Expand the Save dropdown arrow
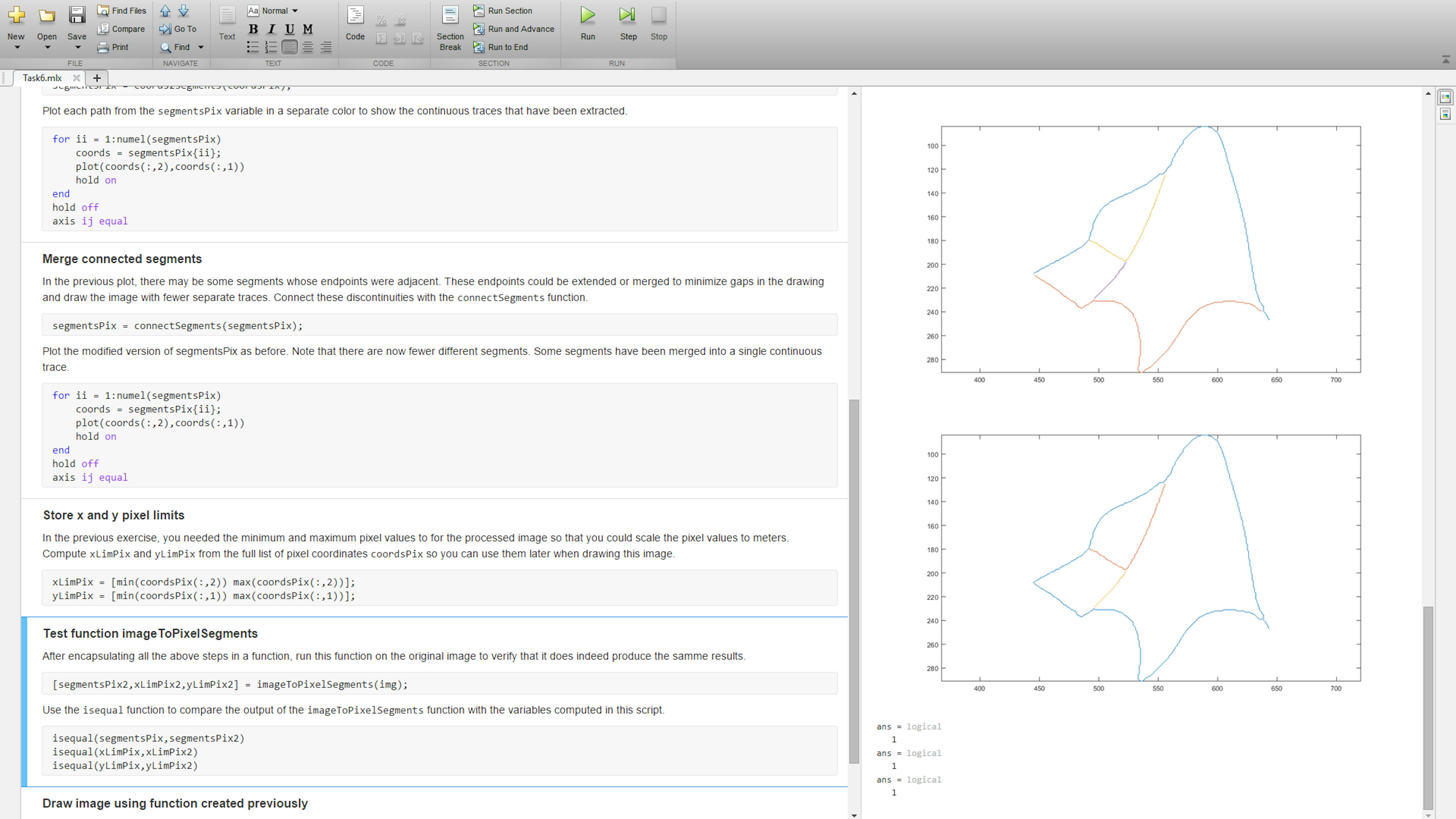Image resolution: width=1456 pixels, height=819 pixels. click(77, 48)
